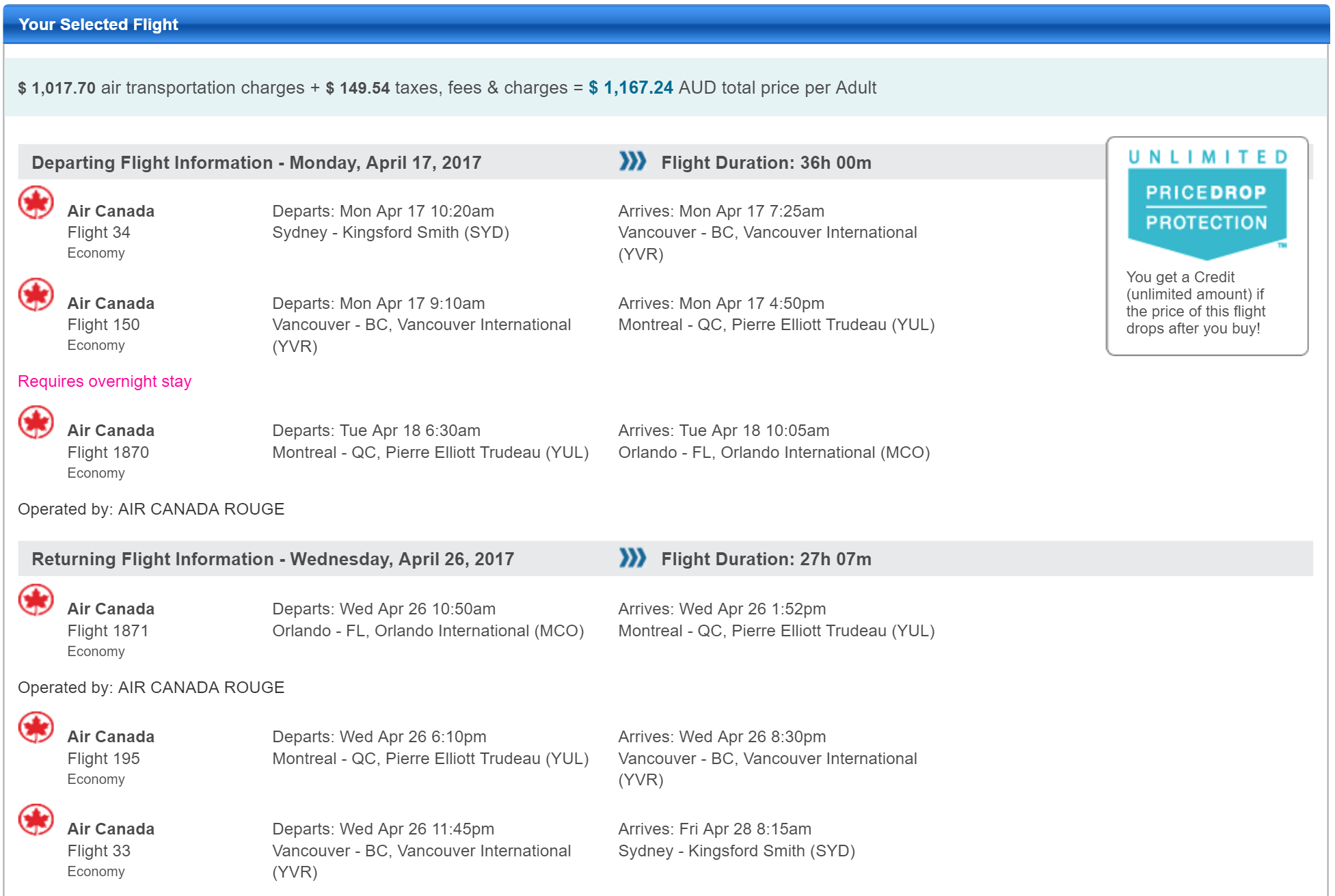The image size is (1335, 896).
Task: Click 'Flight 34' text
Action: [x=99, y=232]
